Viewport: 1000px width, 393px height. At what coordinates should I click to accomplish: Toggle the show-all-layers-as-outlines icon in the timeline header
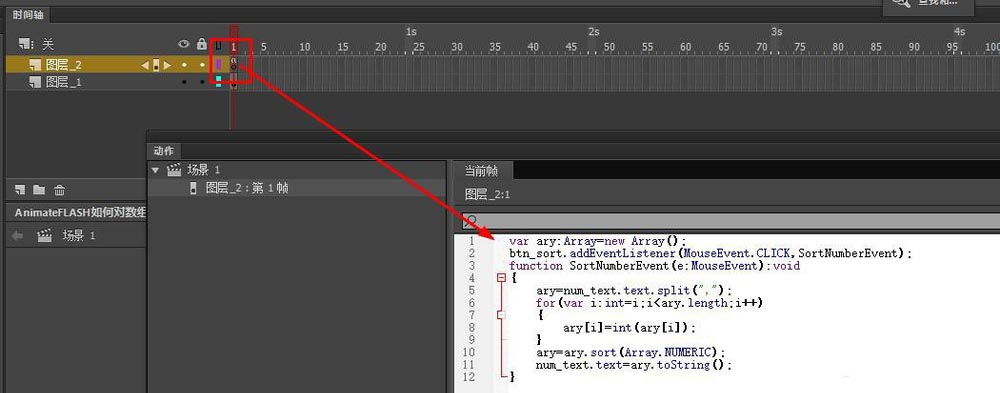tap(219, 45)
